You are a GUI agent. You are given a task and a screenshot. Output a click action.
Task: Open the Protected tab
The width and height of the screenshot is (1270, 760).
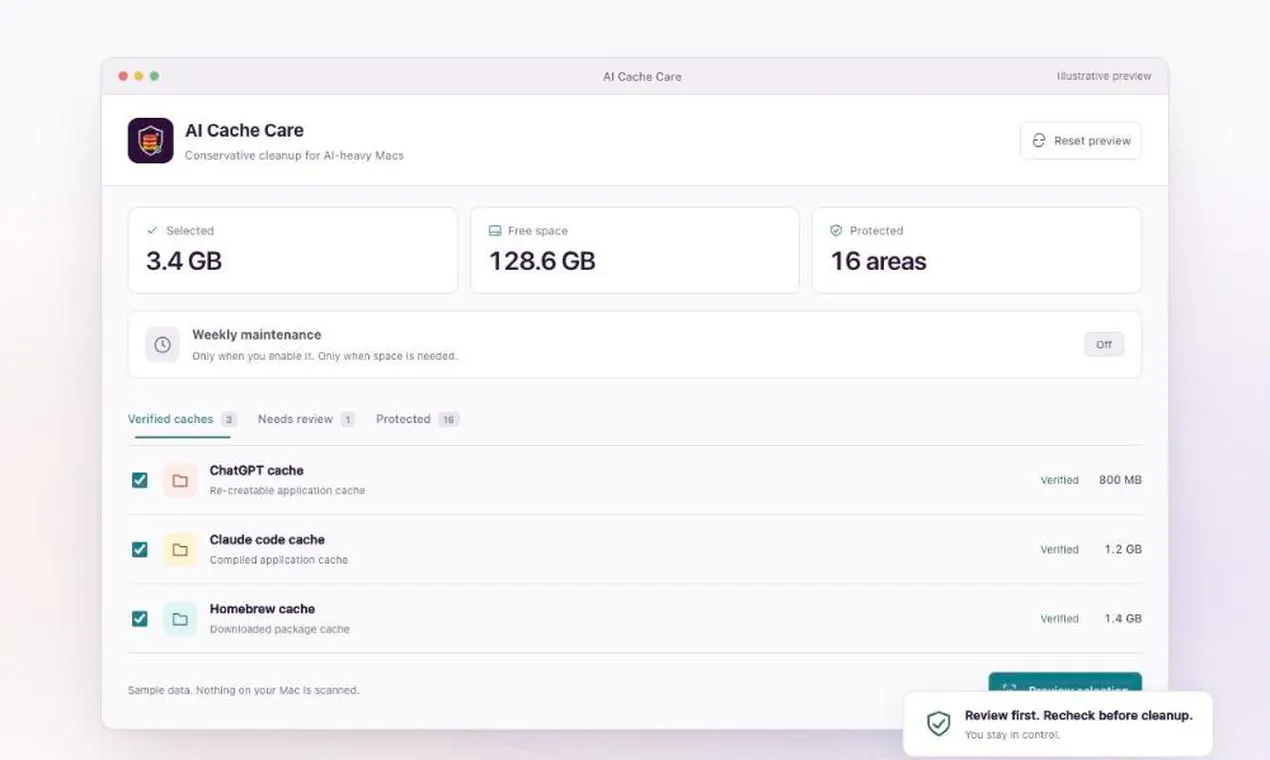(x=417, y=419)
